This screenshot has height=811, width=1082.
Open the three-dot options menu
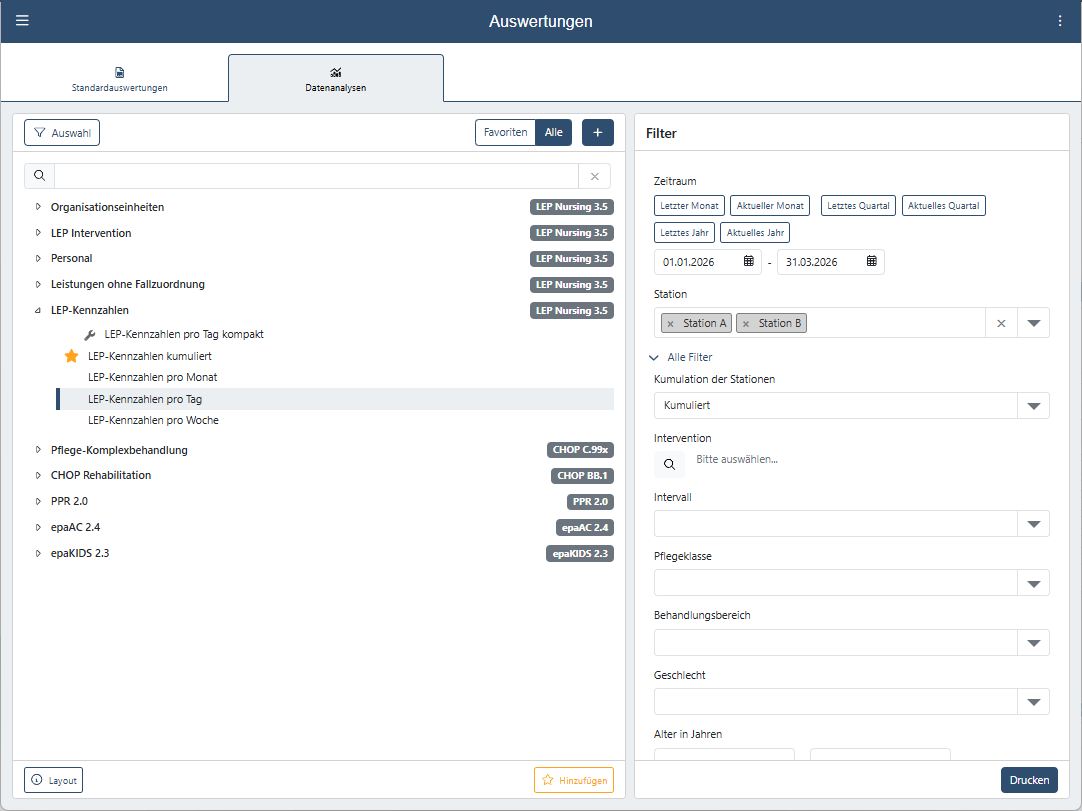(x=1060, y=21)
